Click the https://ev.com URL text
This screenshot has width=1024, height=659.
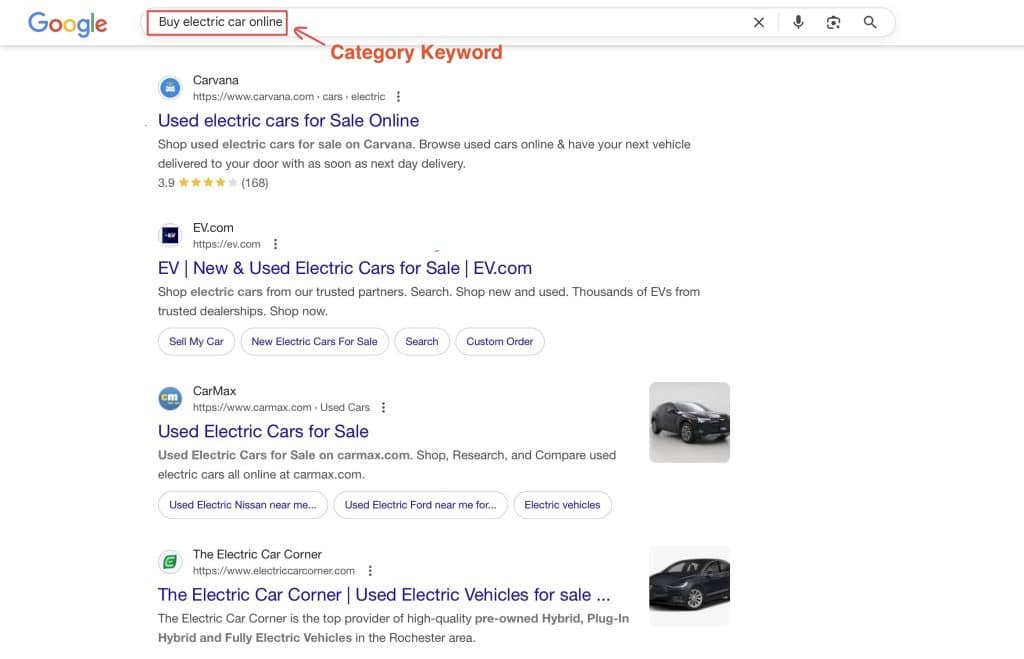click(227, 244)
